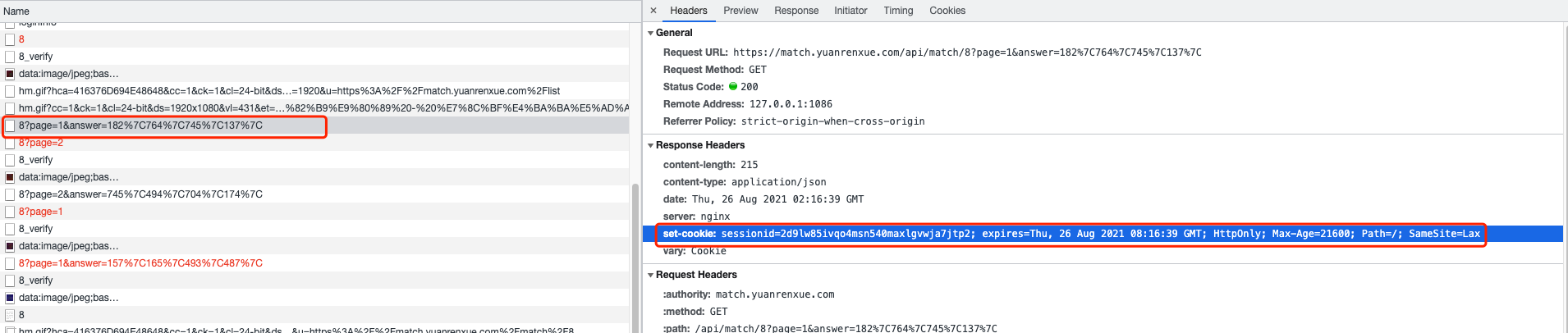
Task: Click the :authority match.yuanrenxue.com header
Action: pyautogui.click(x=749, y=294)
